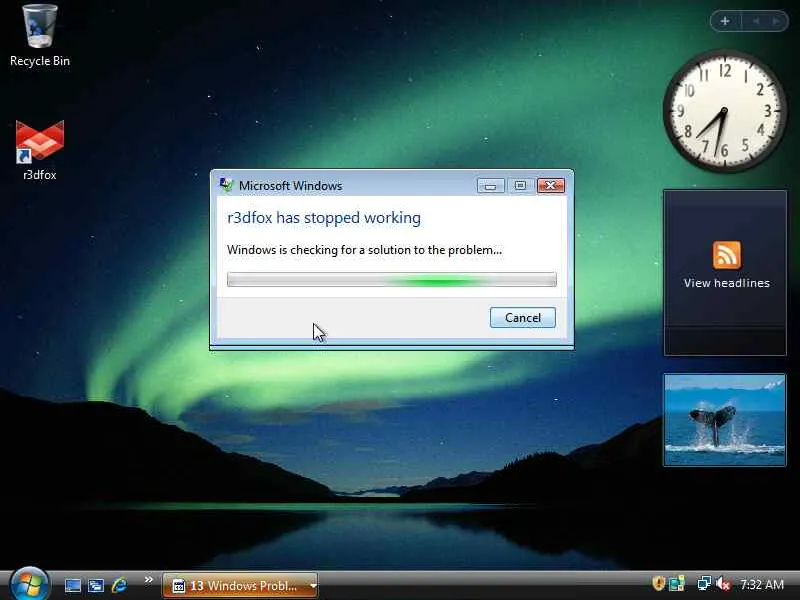
Task: Click the Windows is checking for a solution text
Action: pyautogui.click(x=364, y=250)
